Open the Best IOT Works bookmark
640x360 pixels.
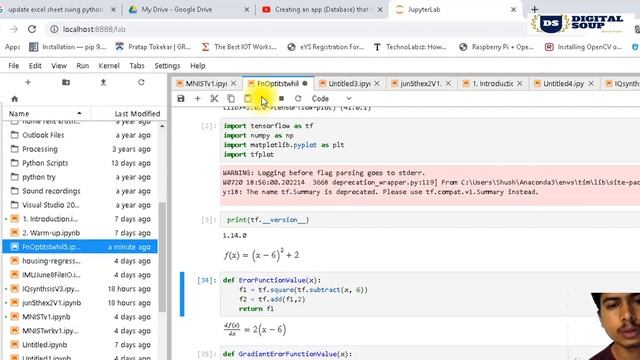pyautogui.click(x=239, y=47)
